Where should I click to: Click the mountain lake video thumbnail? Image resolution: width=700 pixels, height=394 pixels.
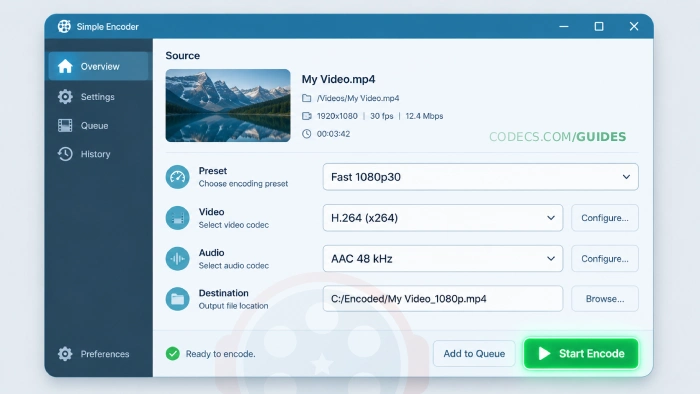228,105
